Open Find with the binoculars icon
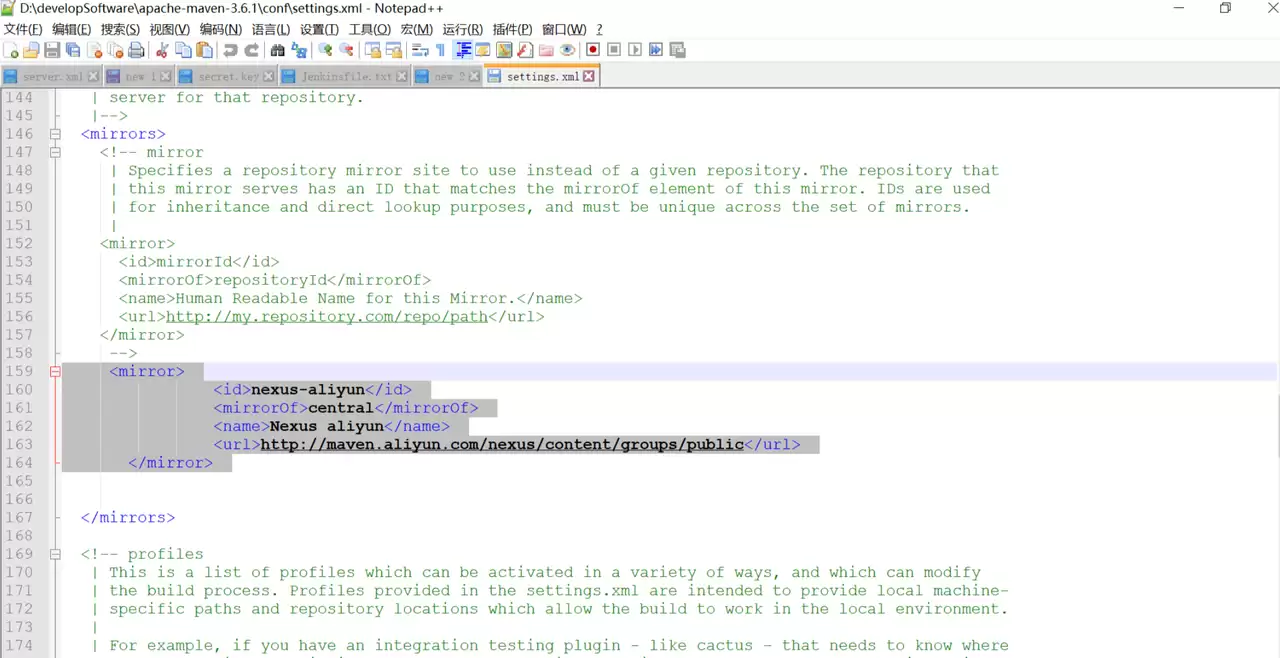 277,50
